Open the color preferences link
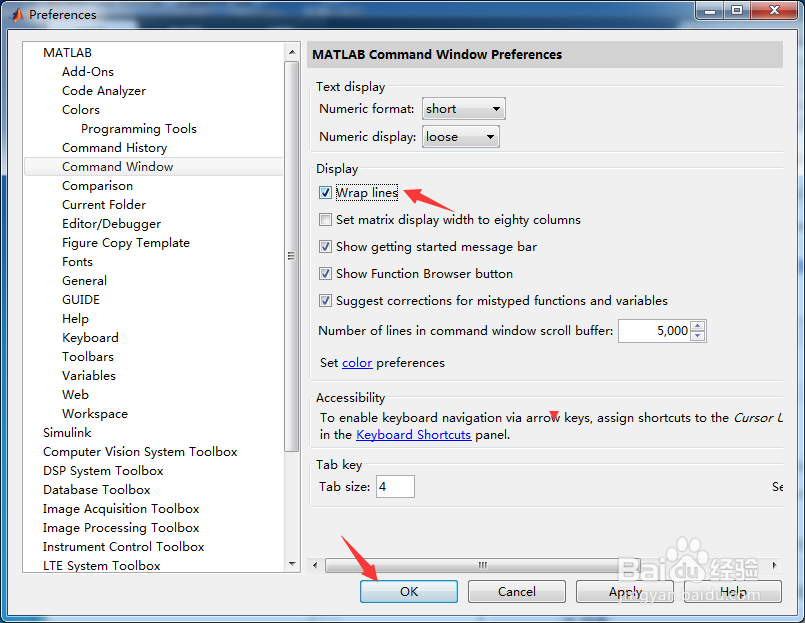Viewport: 805px width, 623px height. (x=357, y=363)
